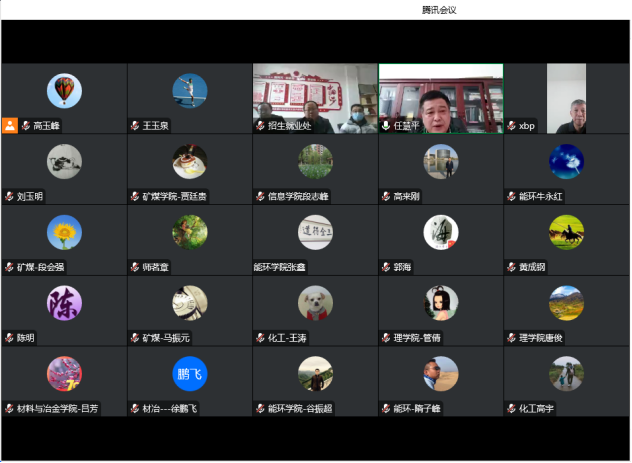Click the horse rider avatar of 黄成钢

tap(566, 232)
